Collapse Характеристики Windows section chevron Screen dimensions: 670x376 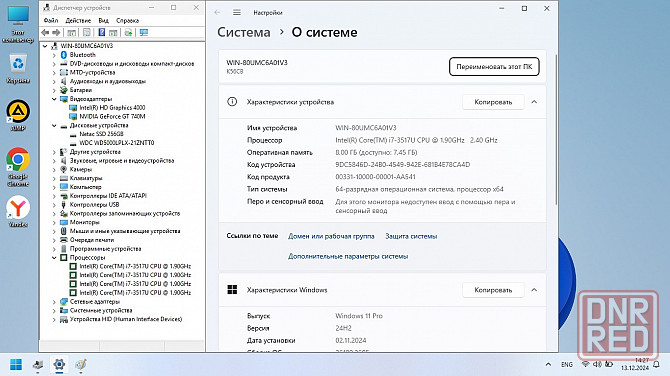(534, 290)
